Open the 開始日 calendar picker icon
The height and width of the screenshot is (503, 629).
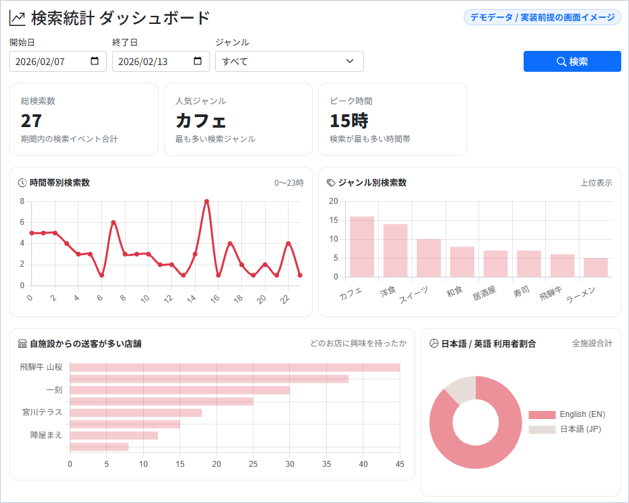95,62
